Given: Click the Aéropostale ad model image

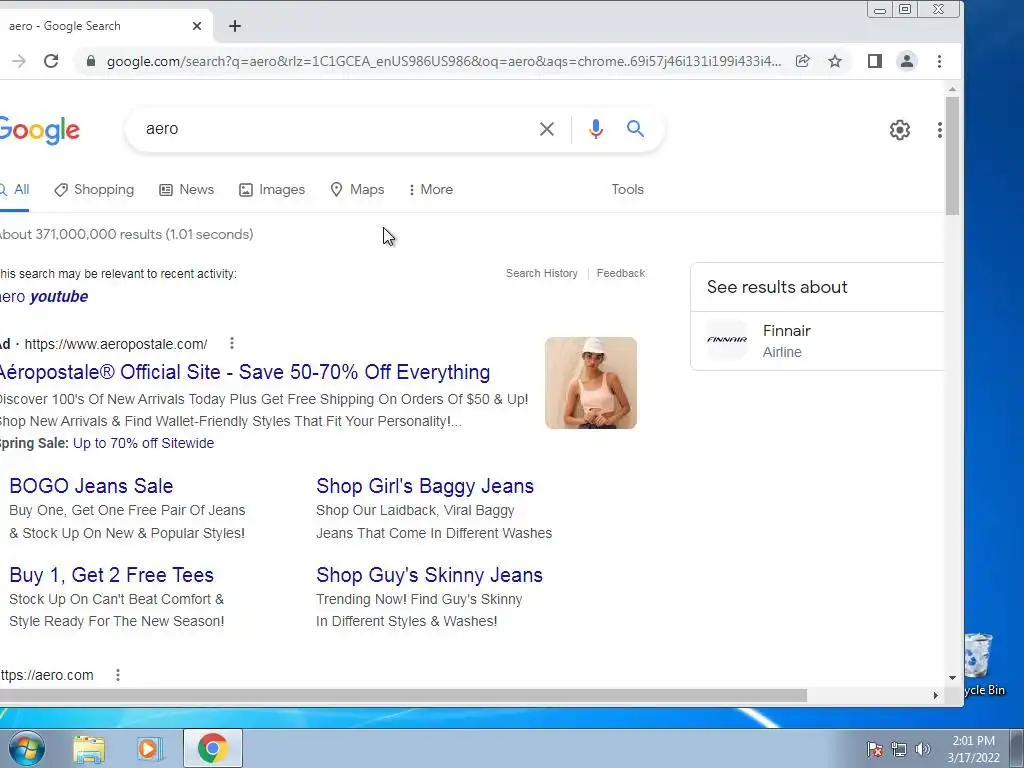Looking at the screenshot, I should click(591, 383).
